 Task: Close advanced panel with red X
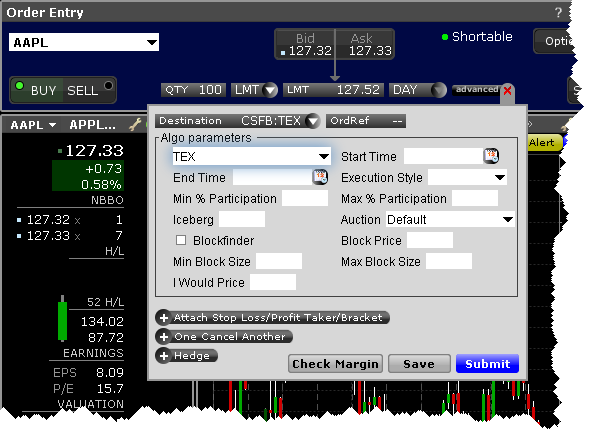507,91
